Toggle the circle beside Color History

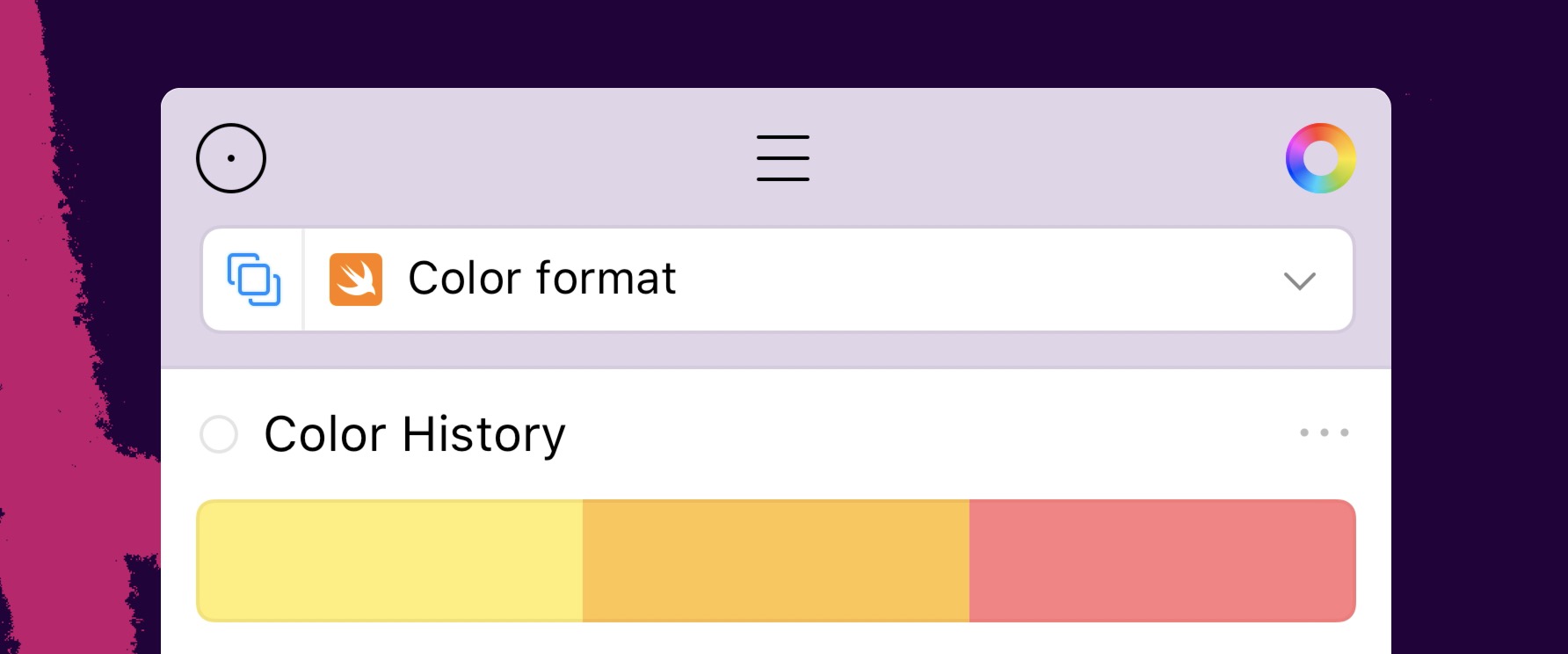[219, 434]
